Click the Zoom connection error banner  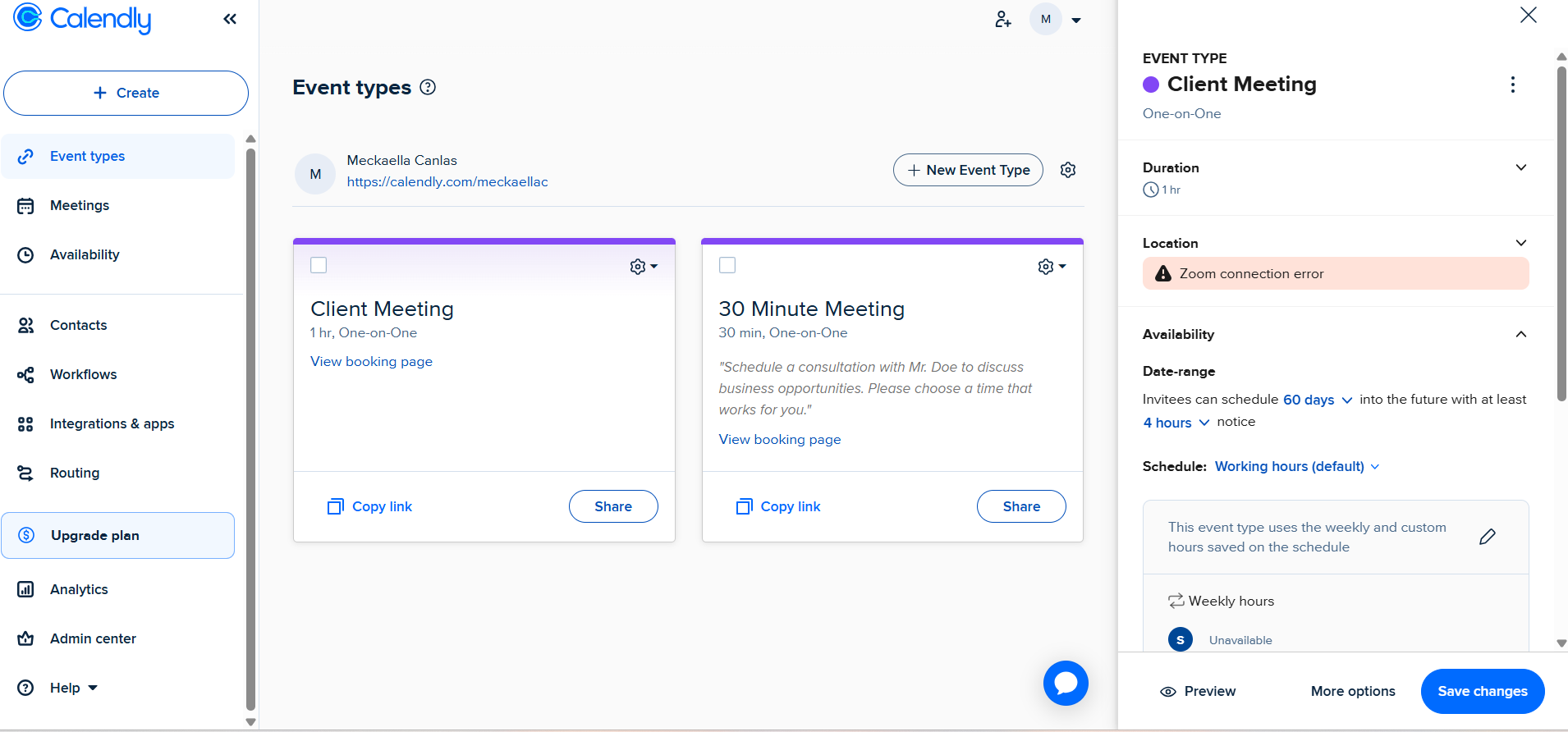pyautogui.click(x=1336, y=273)
